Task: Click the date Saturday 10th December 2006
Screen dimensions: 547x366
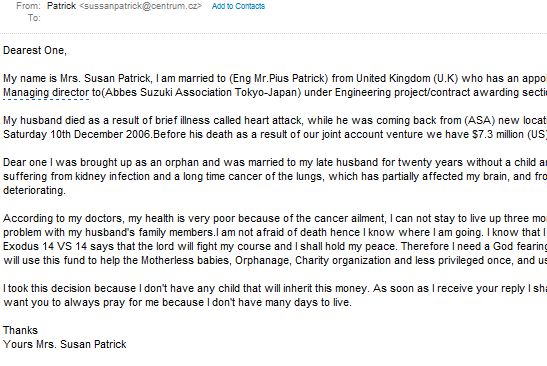Action: [77, 134]
